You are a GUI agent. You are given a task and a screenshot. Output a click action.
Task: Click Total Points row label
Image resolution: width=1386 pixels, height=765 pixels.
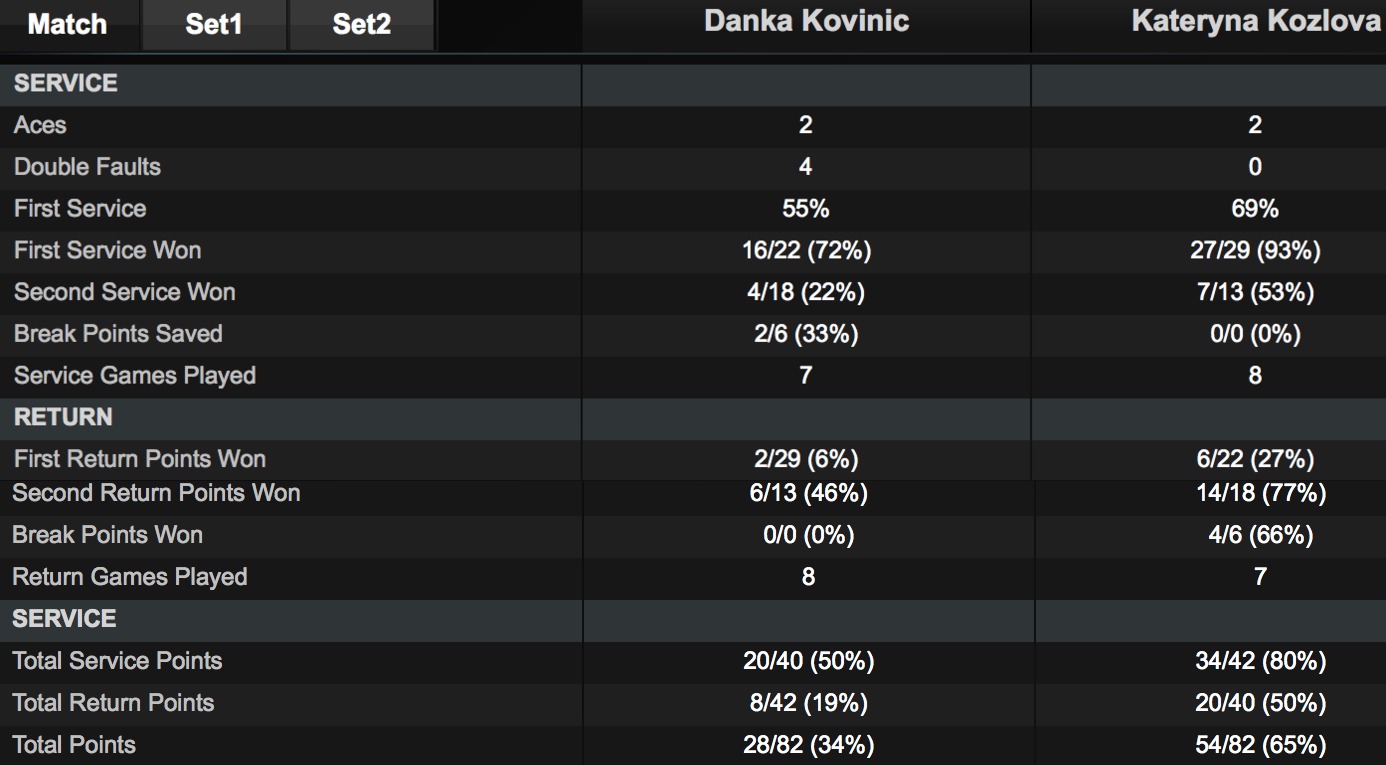pyautogui.click(x=74, y=745)
